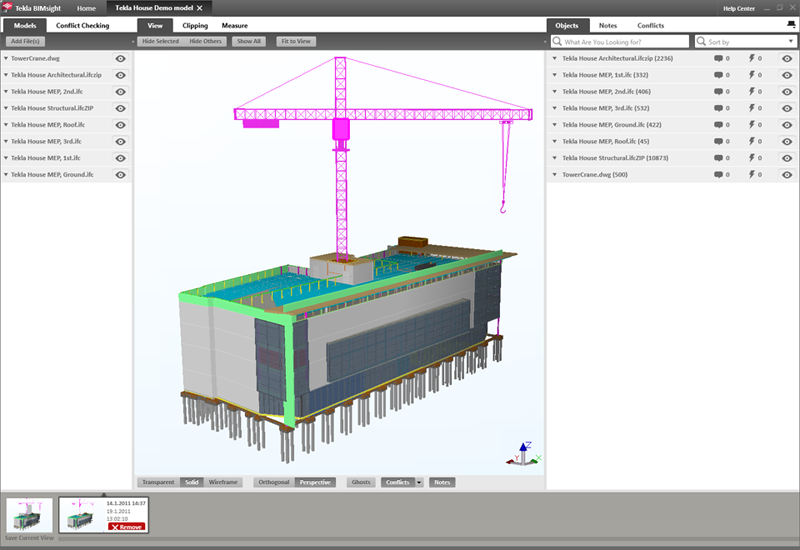Toggle eye for Structural.ifcZIP (10873) objects row

point(787,158)
